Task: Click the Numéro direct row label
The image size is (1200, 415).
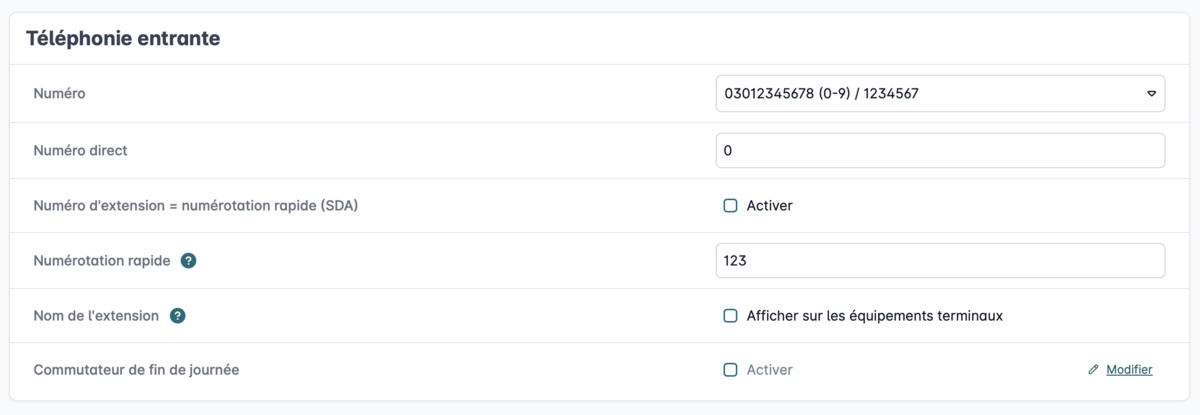Action: click(x=80, y=151)
